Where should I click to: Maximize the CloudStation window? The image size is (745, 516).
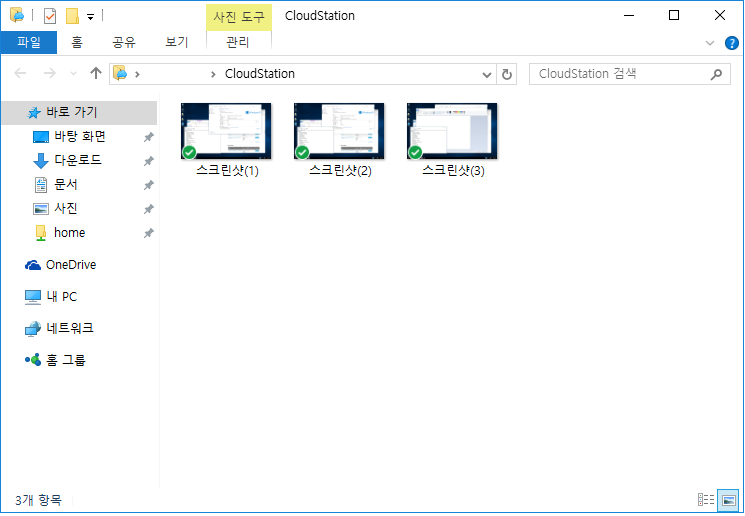[674, 16]
